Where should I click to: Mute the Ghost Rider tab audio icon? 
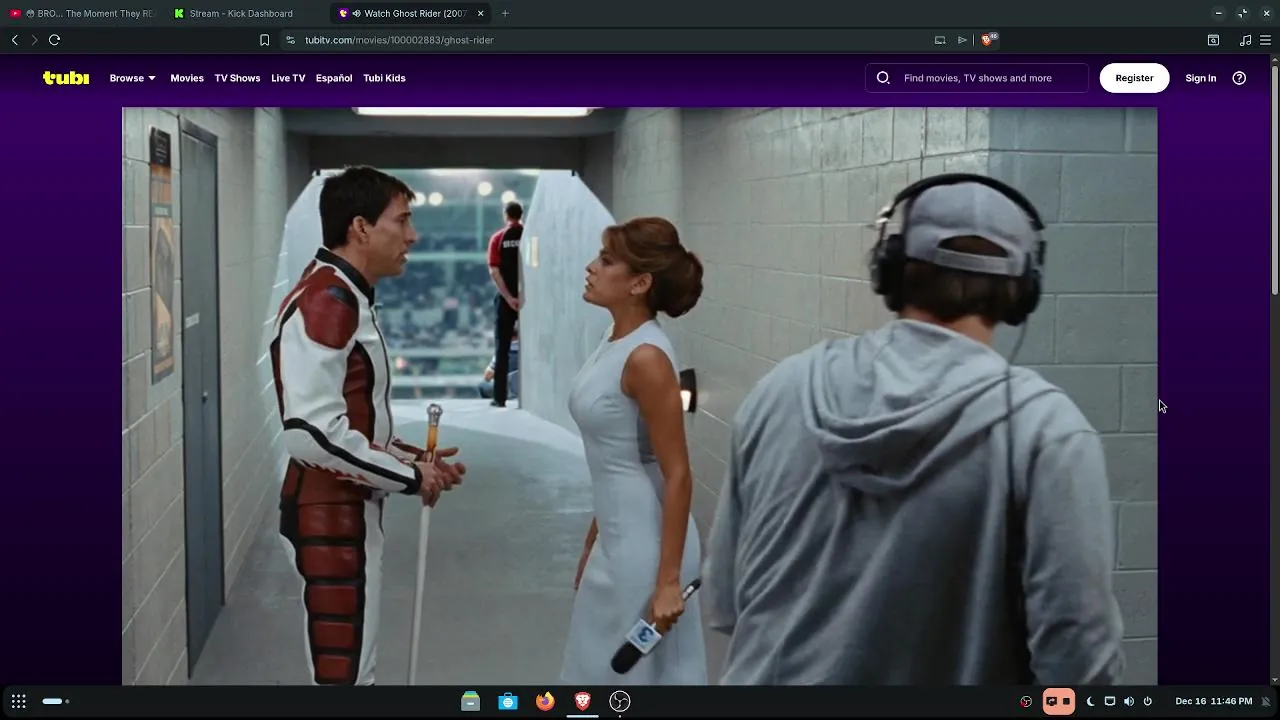pyautogui.click(x=357, y=13)
